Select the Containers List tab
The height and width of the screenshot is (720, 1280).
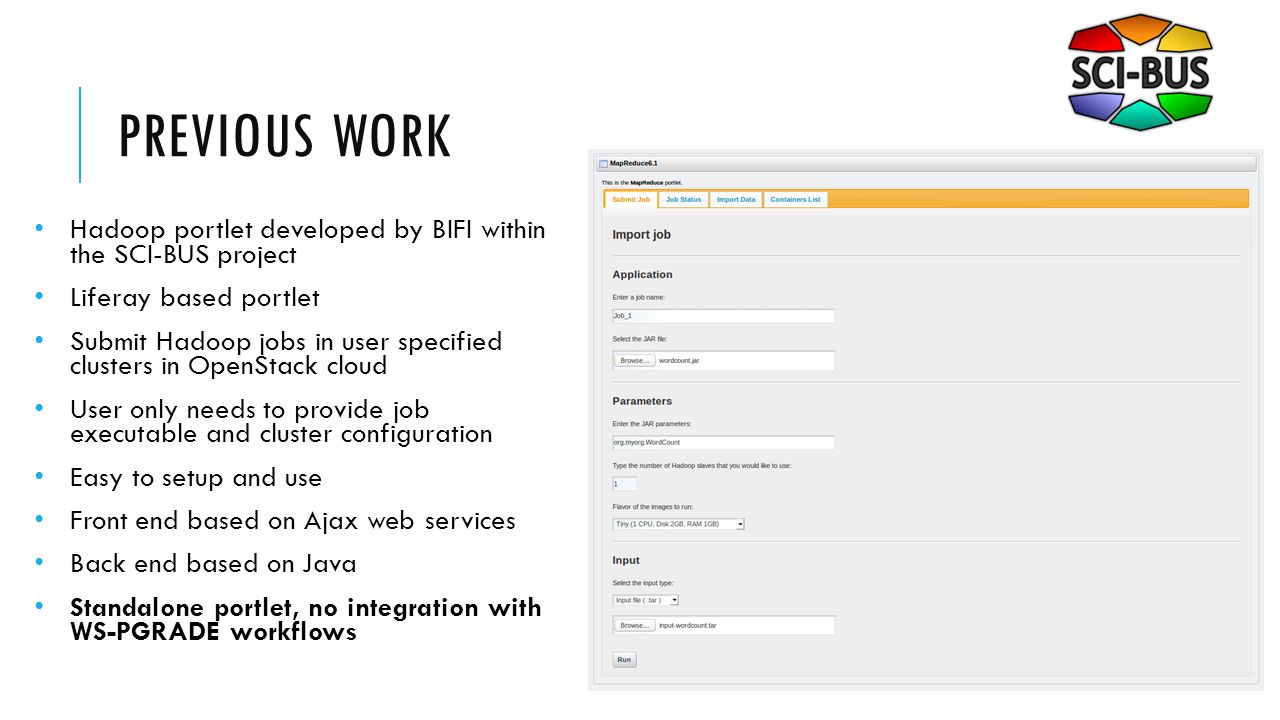pos(795,199)
